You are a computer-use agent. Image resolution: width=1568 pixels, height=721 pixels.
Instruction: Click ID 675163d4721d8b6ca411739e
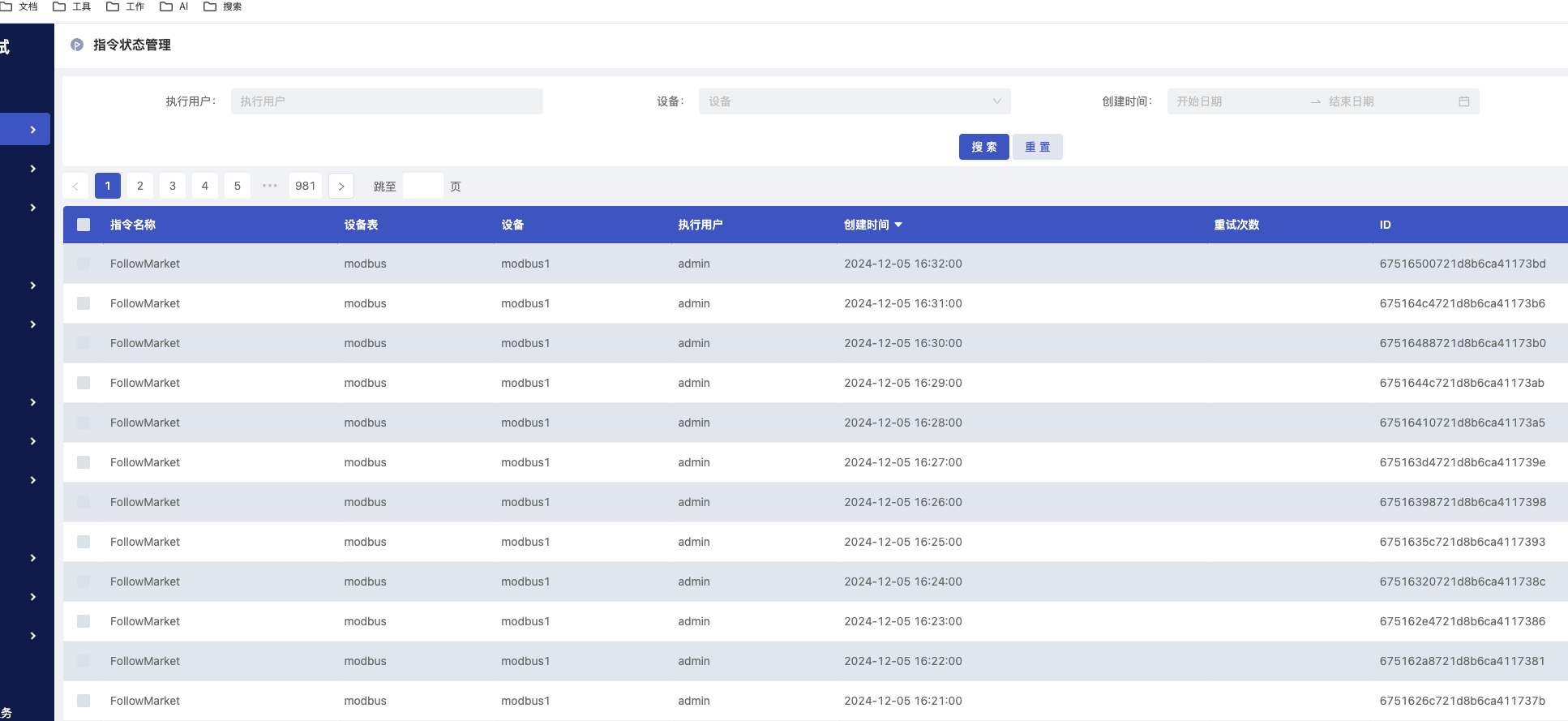point(1463,462)
